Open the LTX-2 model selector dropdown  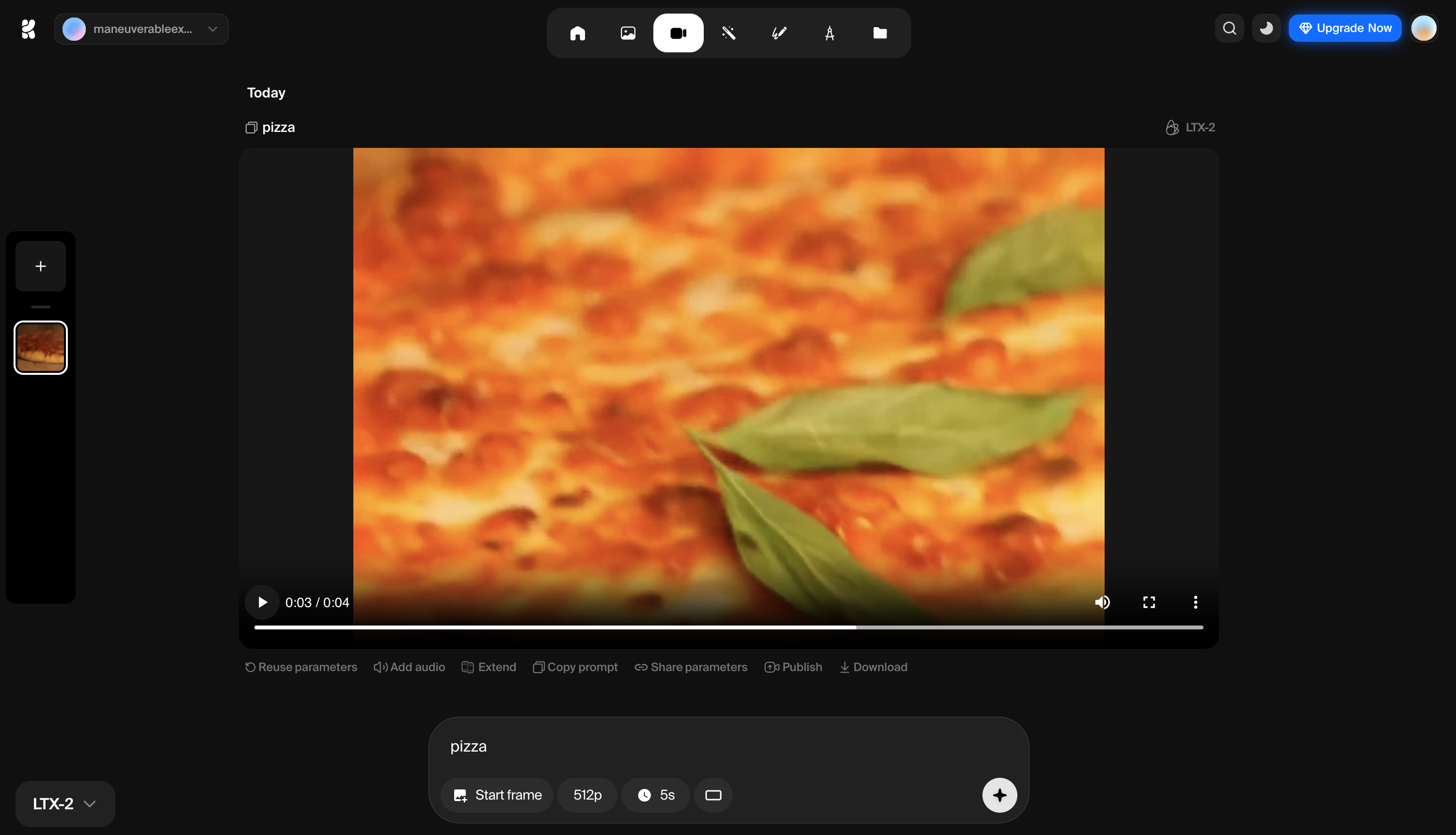(x=65, y=803)
